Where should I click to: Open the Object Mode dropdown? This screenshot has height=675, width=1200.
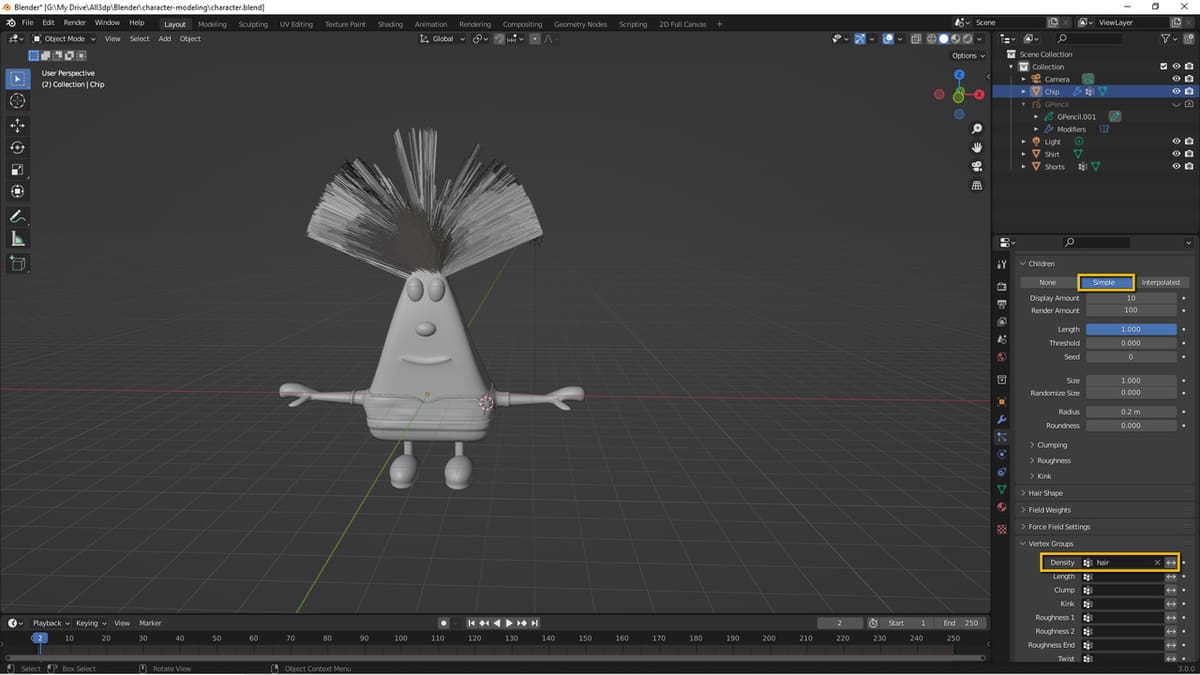point(64,39)
